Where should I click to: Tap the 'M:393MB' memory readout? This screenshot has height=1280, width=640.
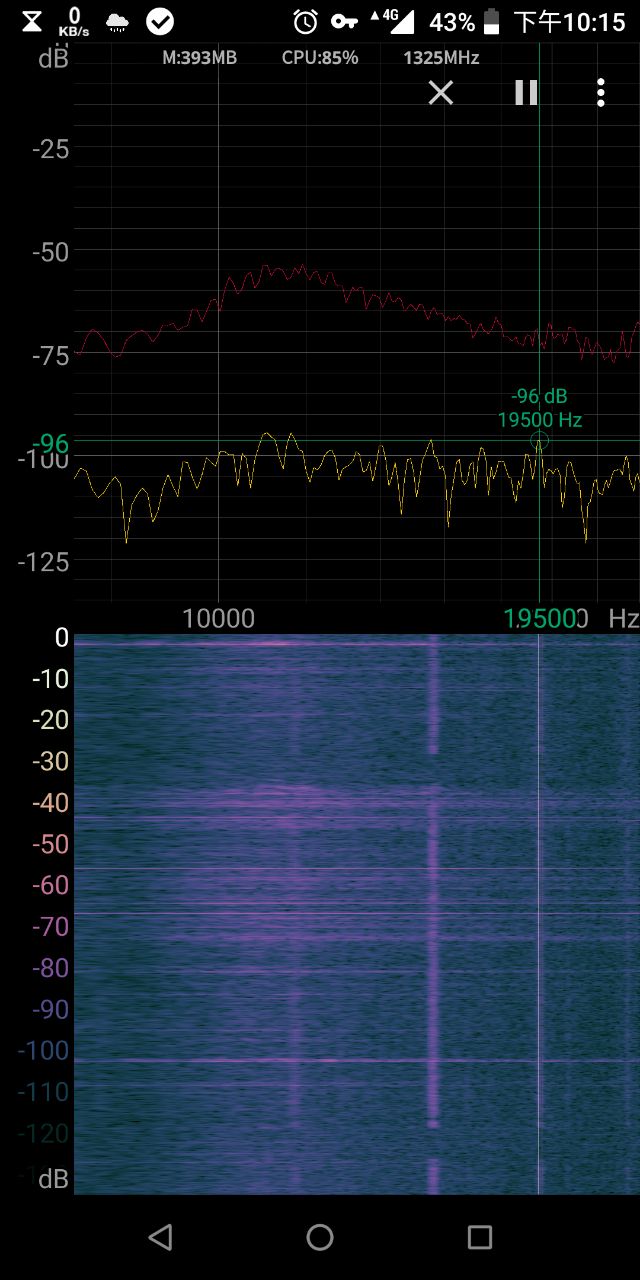pyautogui.click(x=200, y=58)
